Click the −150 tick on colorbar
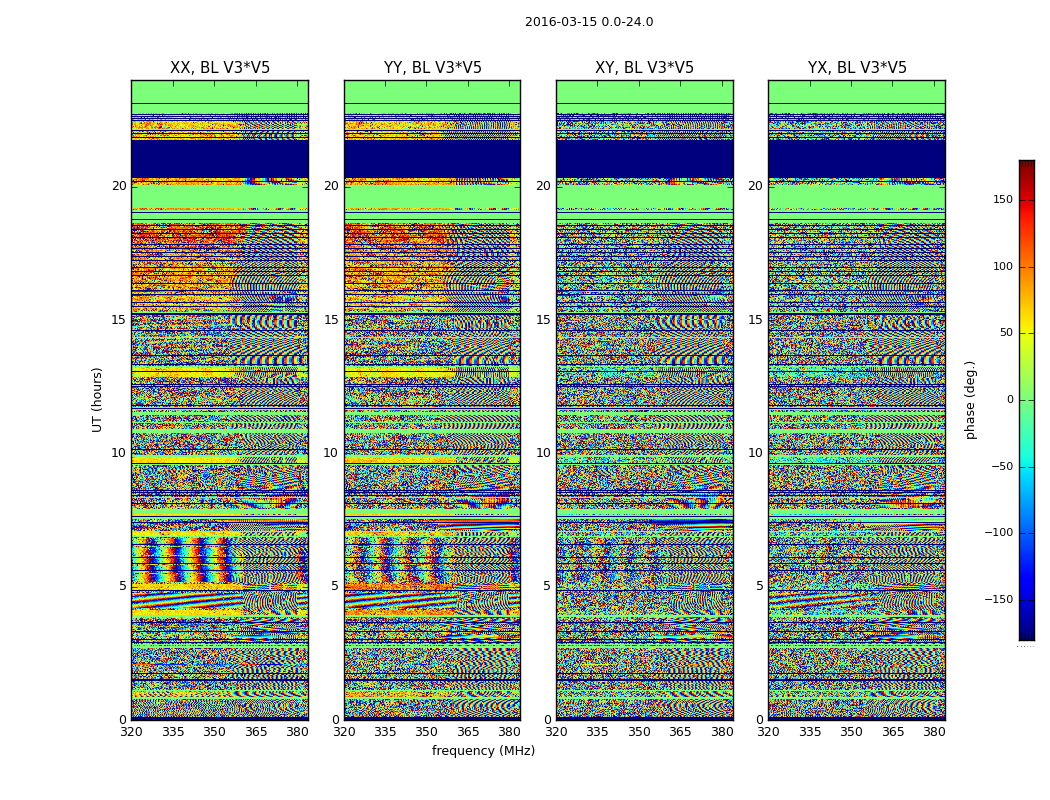This screenshot has width=1050, height=800. [999, 599]
